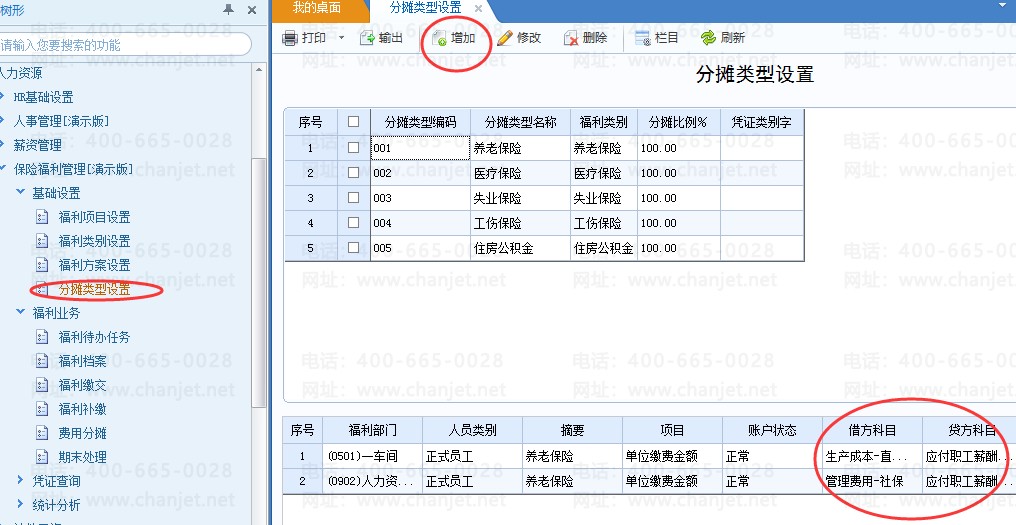
Task: Click the Print (打印) toolbar icon
Action: click(x=290, y=38)
